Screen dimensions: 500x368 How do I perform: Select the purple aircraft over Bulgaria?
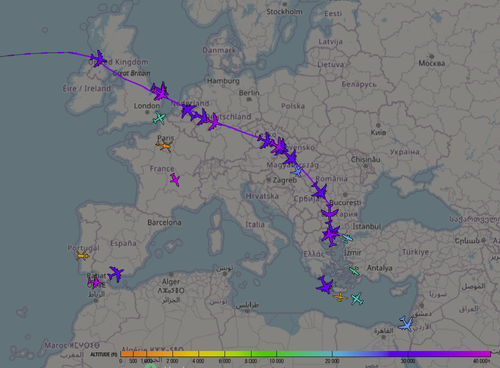tap(330, 213)
